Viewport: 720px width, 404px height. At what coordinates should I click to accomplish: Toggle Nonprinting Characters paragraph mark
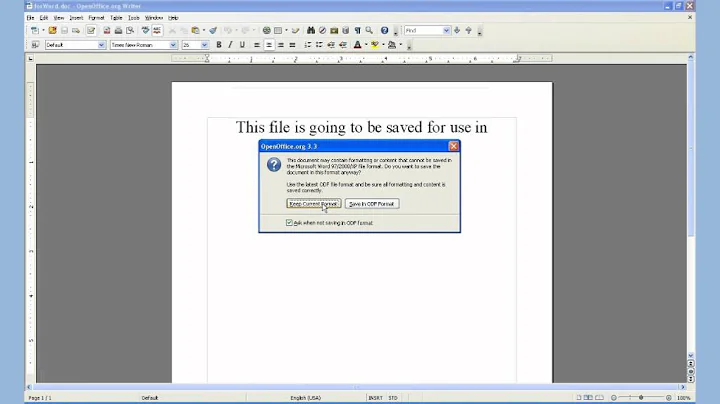click(357, 30)
